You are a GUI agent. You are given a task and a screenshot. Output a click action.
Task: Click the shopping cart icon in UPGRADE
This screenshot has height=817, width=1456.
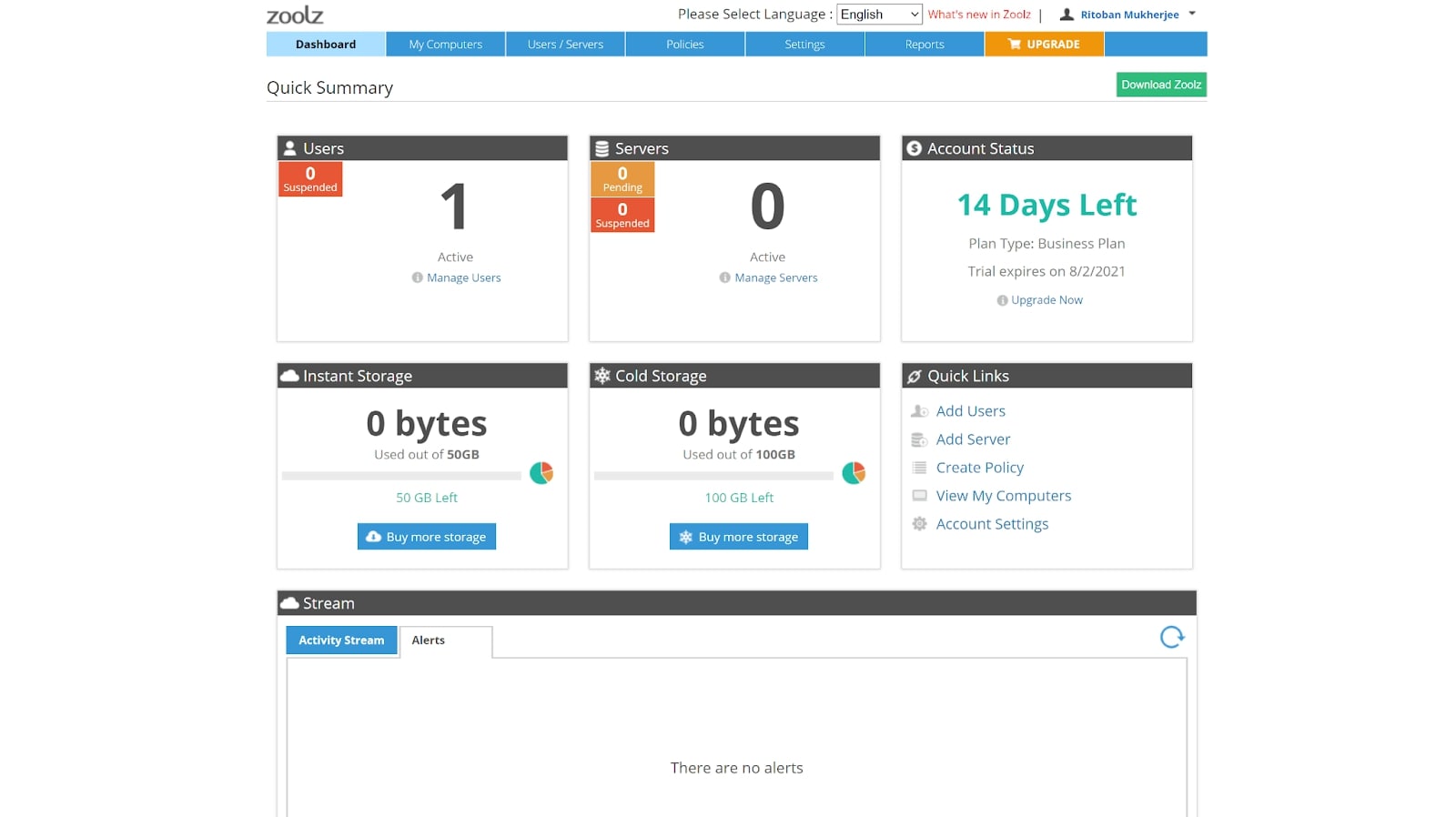coord(1015,44)
